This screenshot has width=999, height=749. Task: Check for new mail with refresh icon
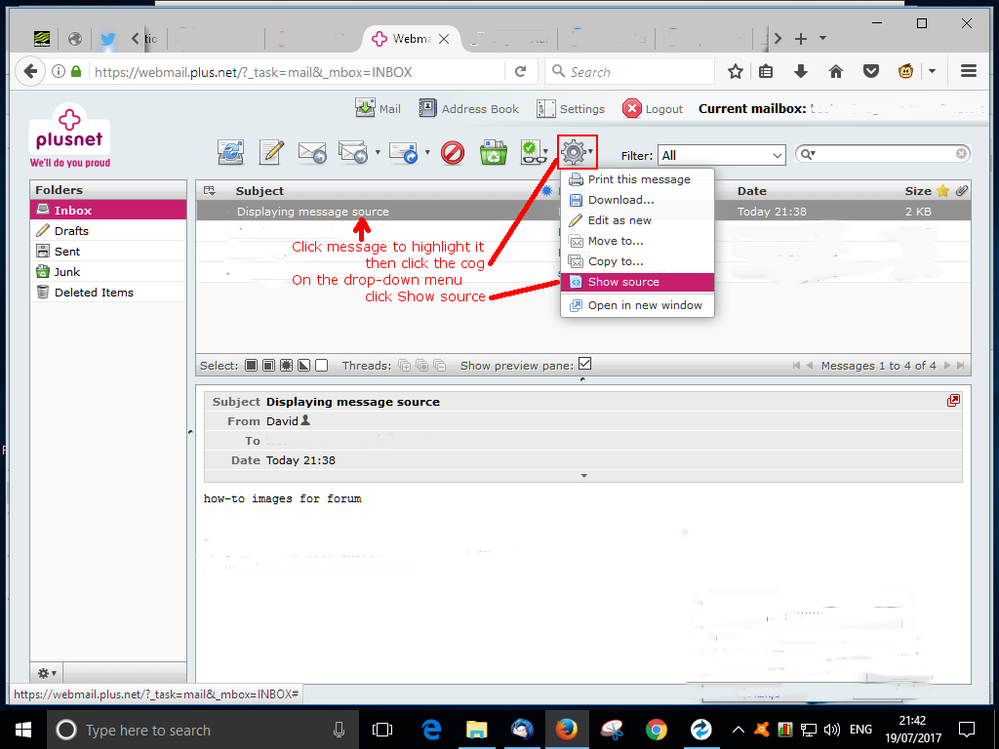[x=230, y=152]
